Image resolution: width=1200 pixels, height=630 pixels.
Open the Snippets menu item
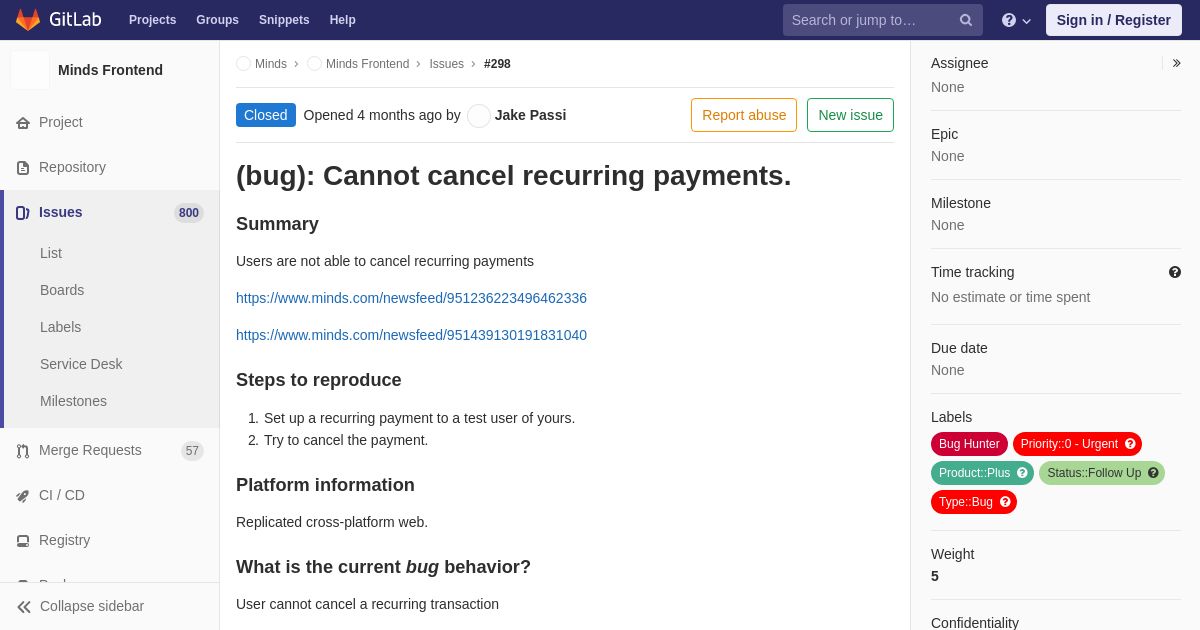pos(284,20)
